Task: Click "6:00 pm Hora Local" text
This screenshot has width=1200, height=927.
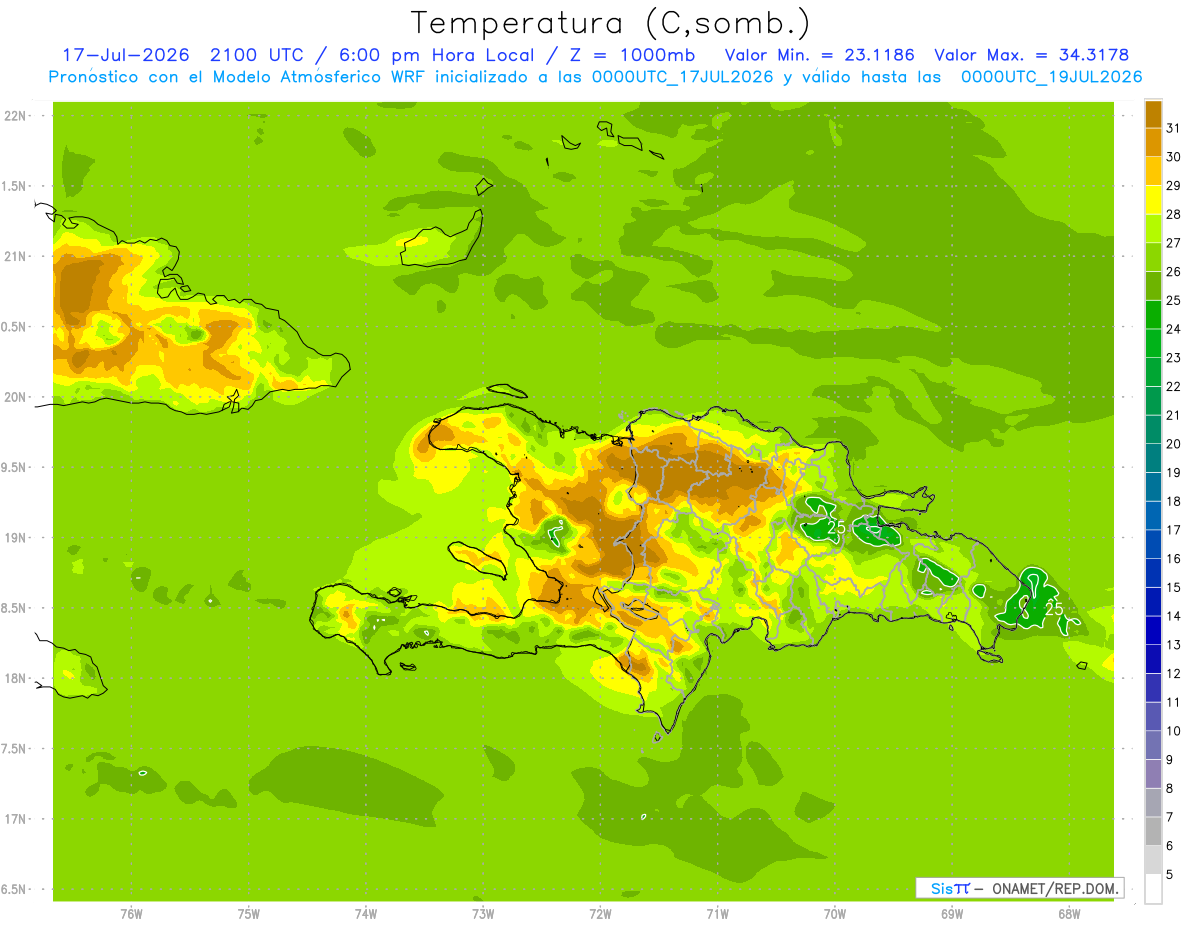Action: (438, 55)
